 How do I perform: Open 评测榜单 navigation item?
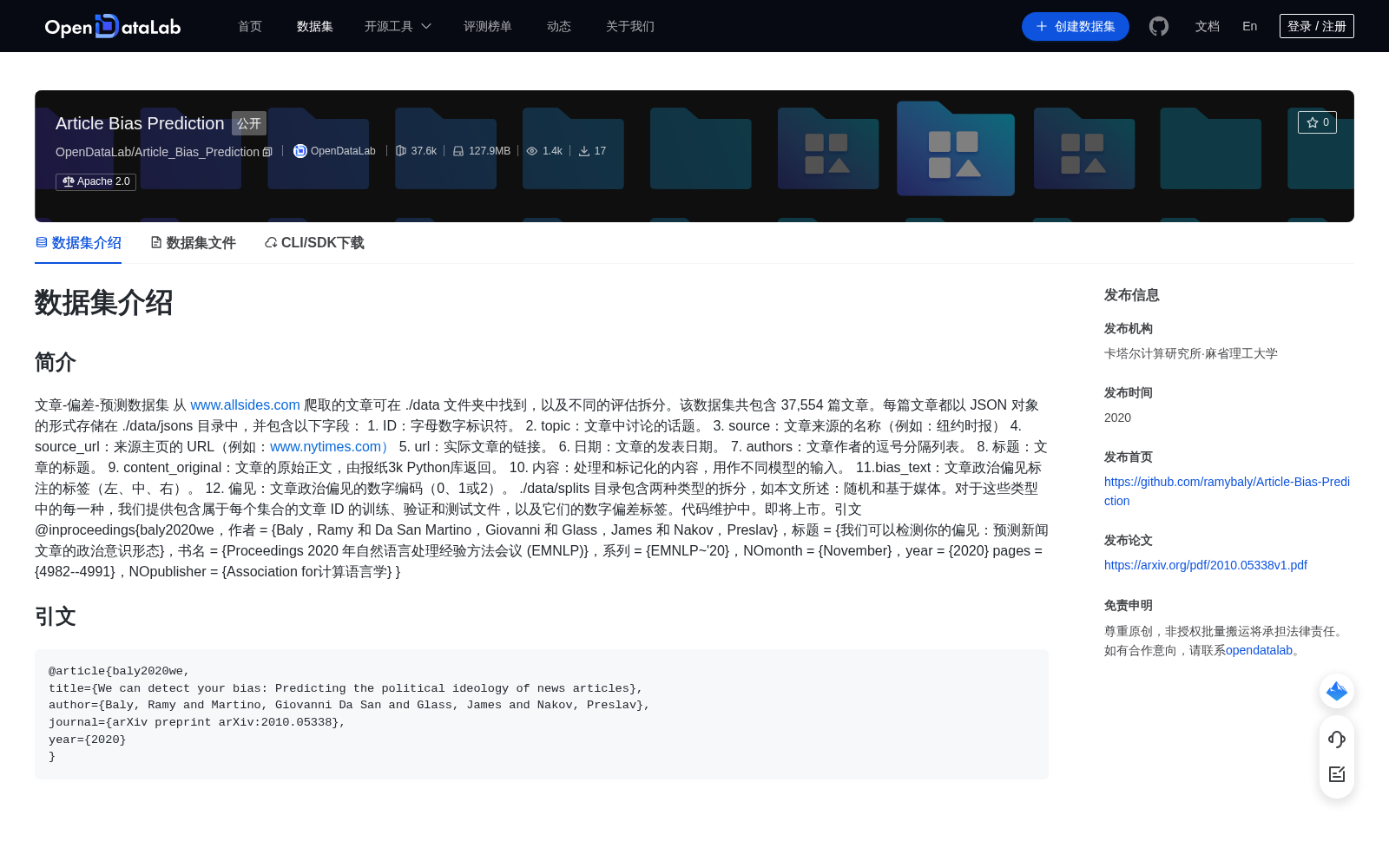(488, 26)
